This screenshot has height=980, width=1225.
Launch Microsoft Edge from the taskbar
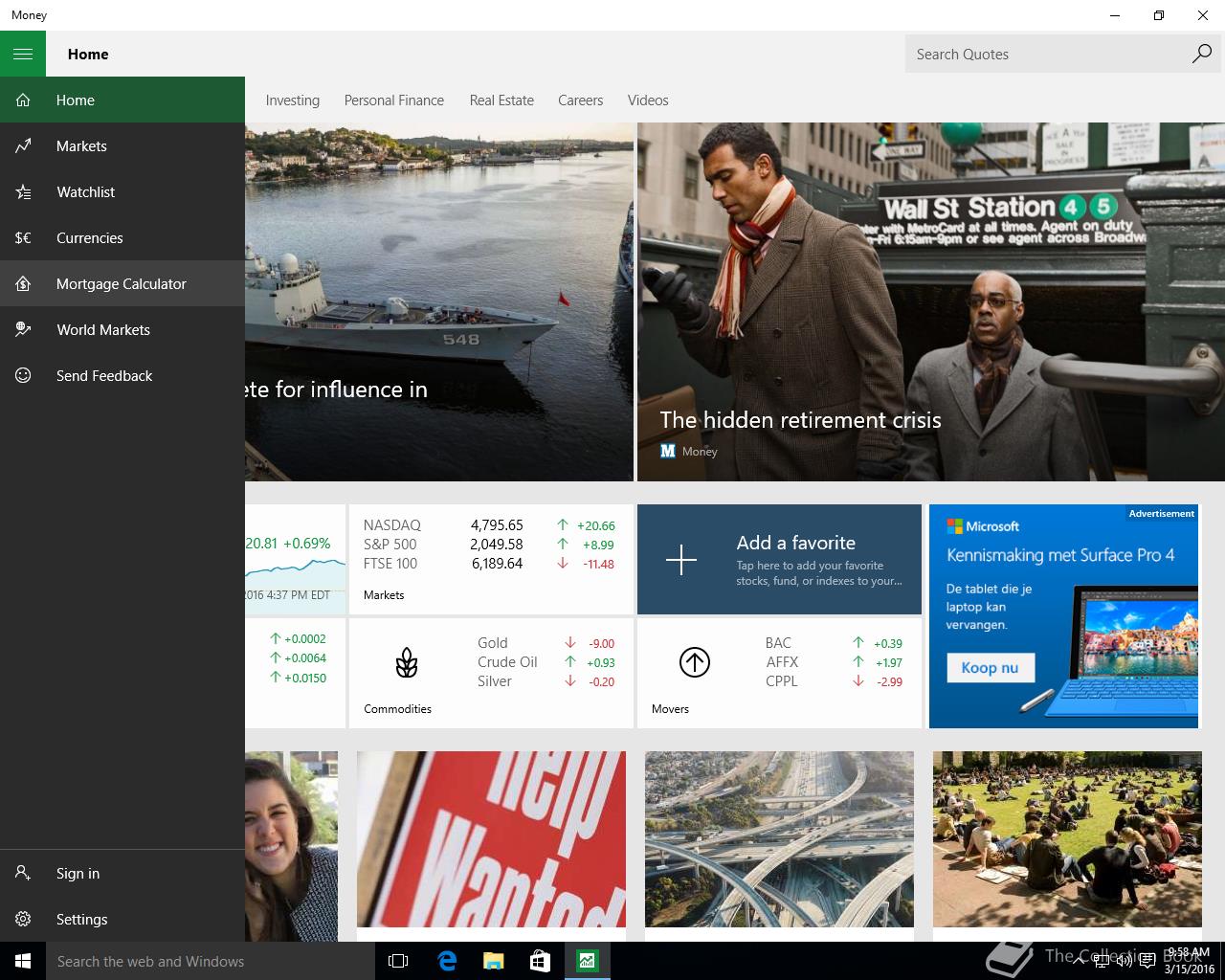447,961
